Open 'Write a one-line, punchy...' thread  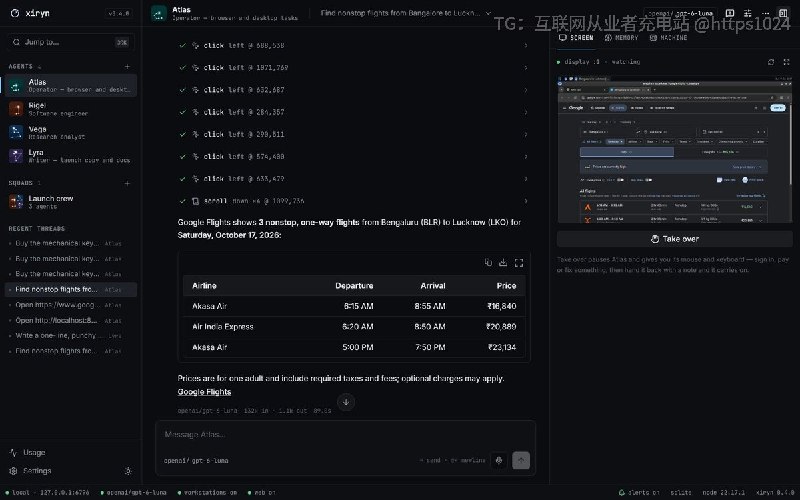pyautogui.click(x=70, y=336)
